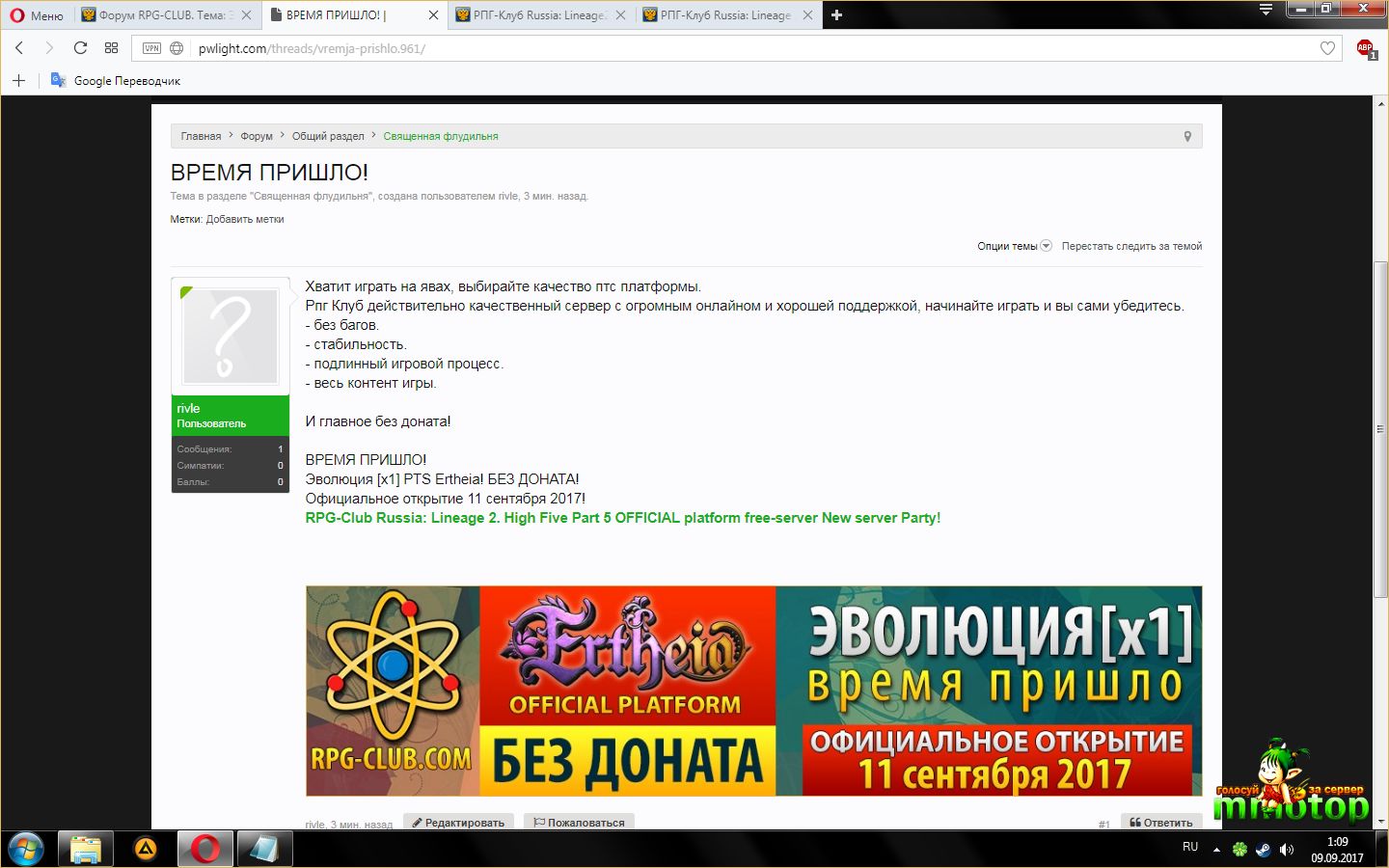Add the page to bookmarks with the heart icon

pos(1327,48)
